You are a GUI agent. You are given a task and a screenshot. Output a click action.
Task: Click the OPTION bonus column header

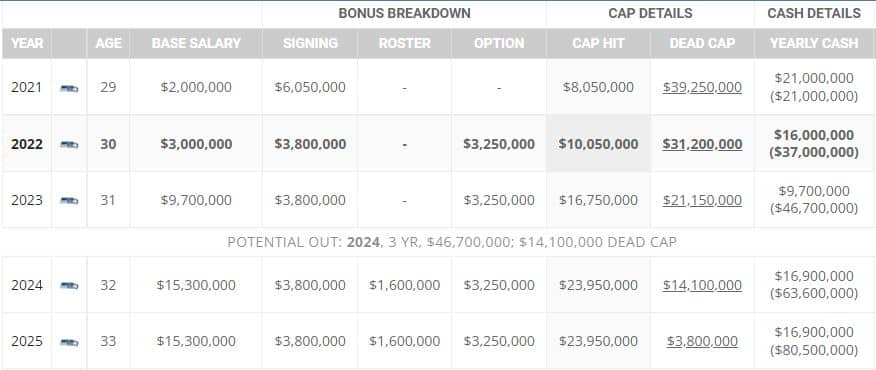[499, 43]
